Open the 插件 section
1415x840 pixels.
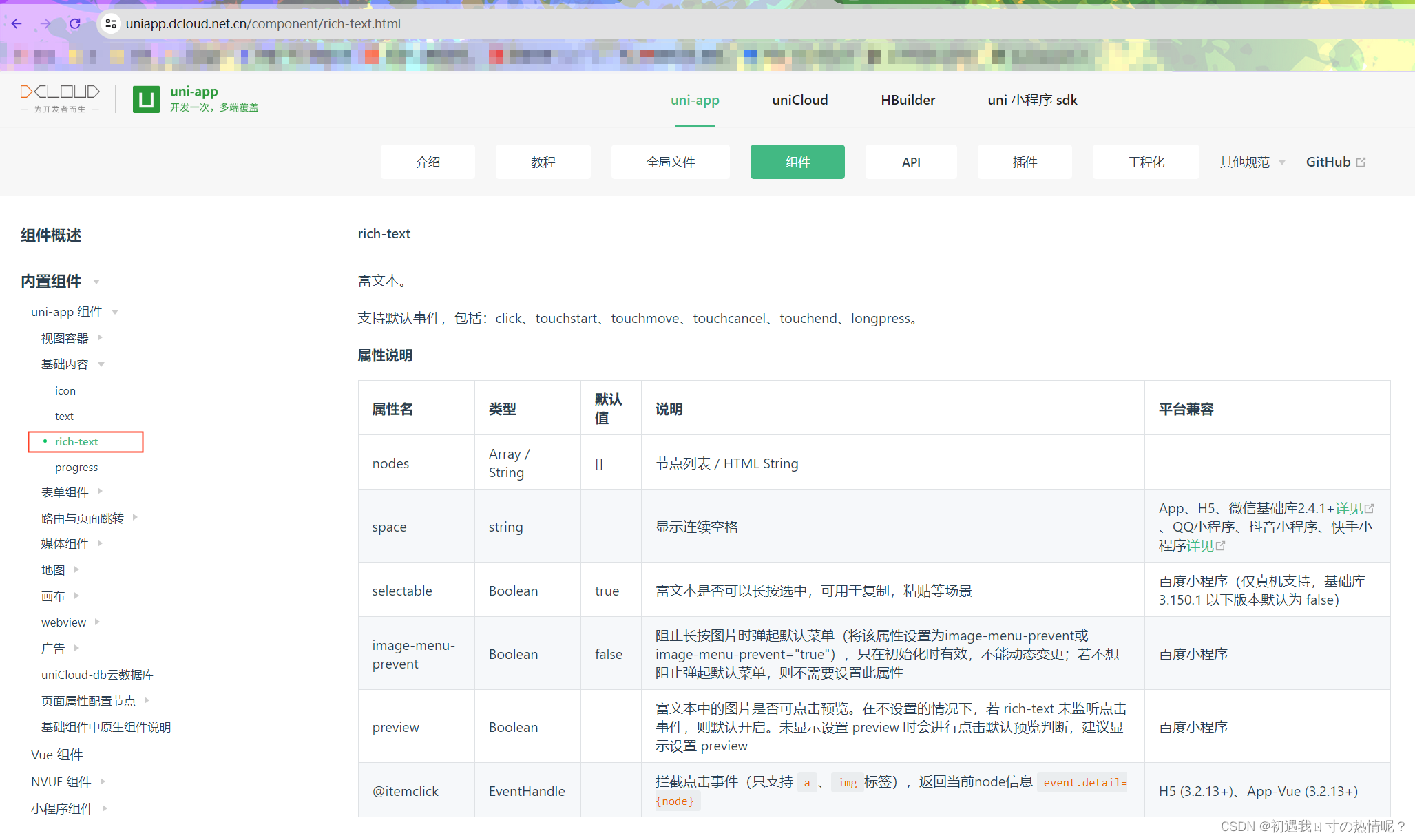(x=1025, y=162)
